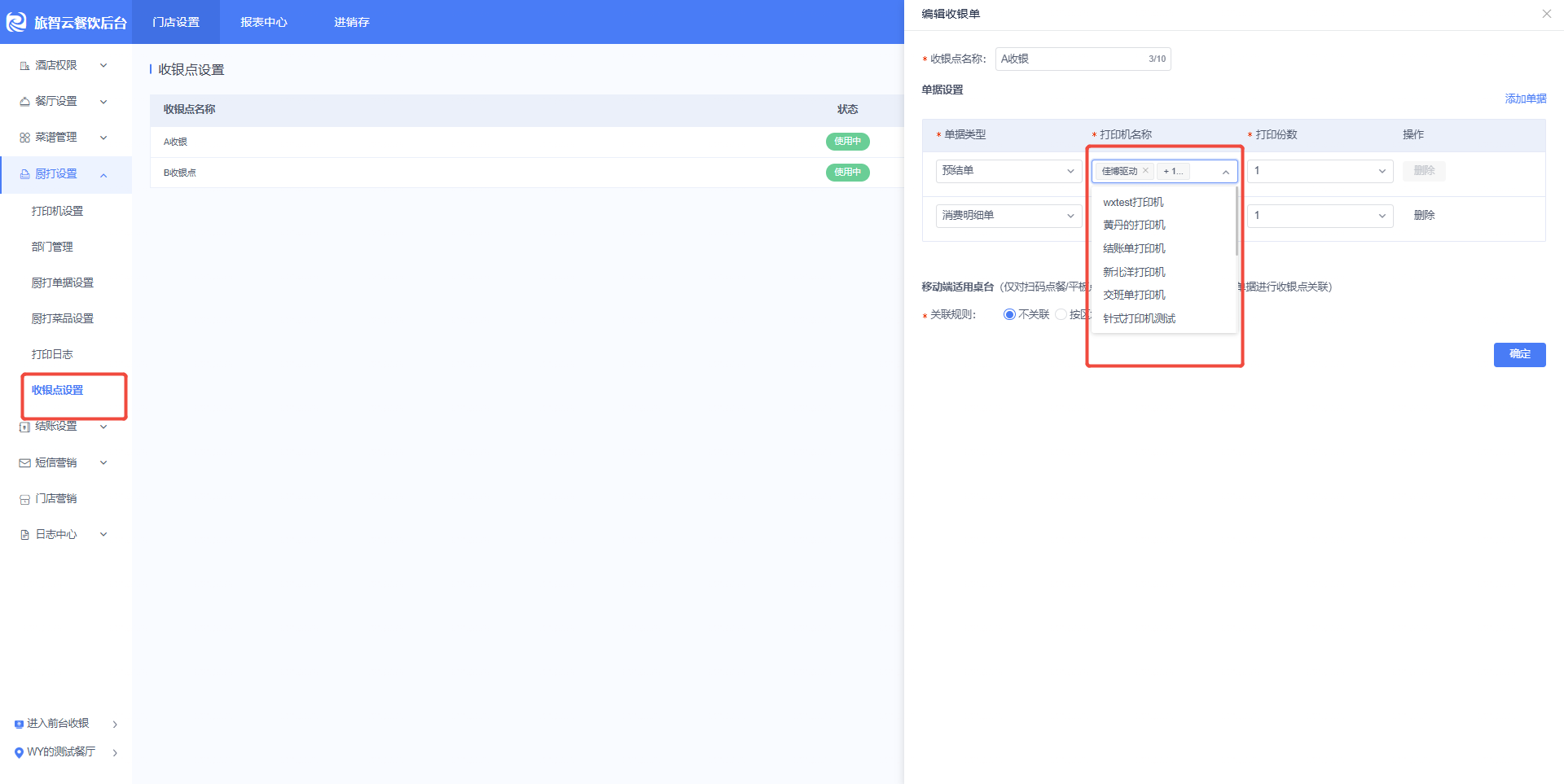Viewport: 1564px width, 784px height.
Task: Expand the 日志中心 menu chevron
Action: (x=103, y=534)
